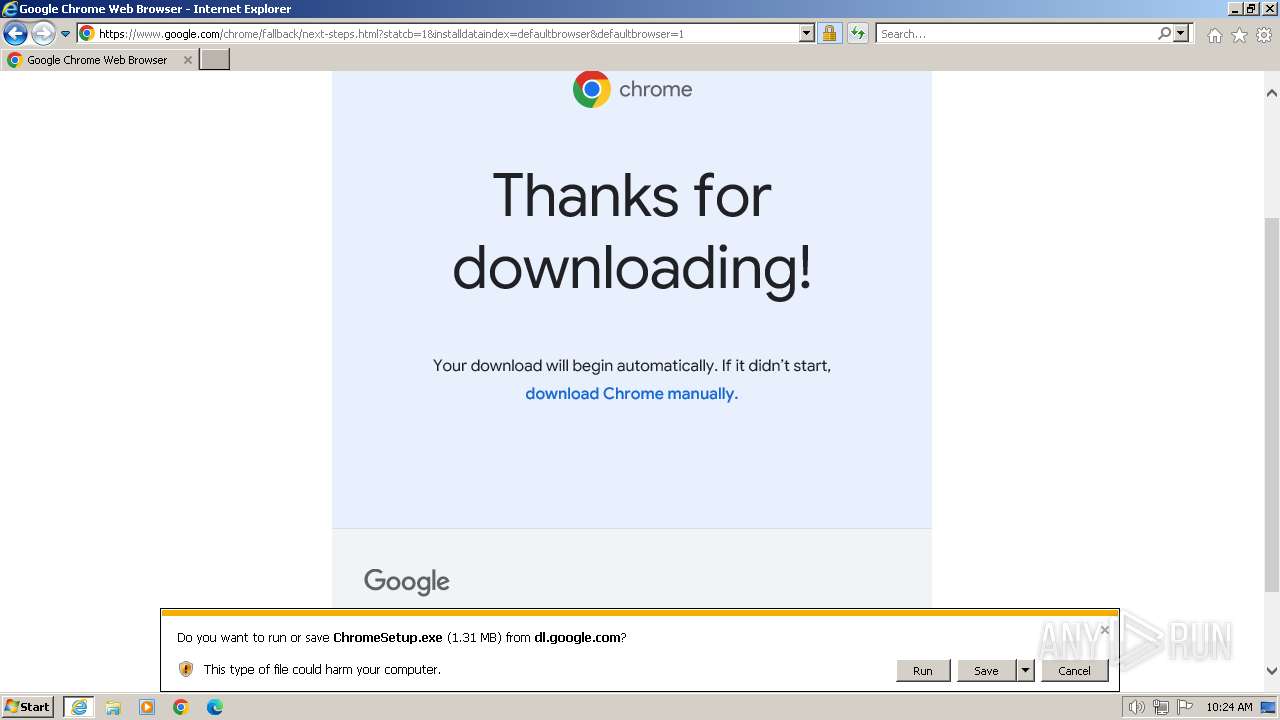Viewport: 1280px width, 720px height.
Task: Run ChromeSetup.exe from the download bar
Action: [923, 671]
